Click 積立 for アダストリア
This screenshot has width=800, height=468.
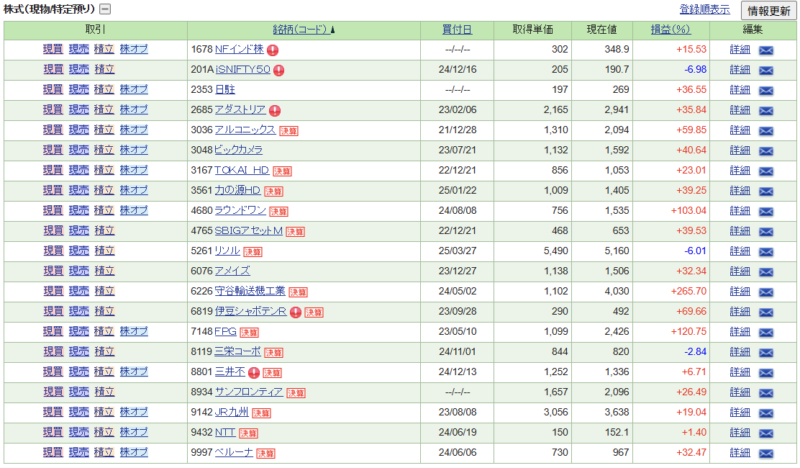104,110
